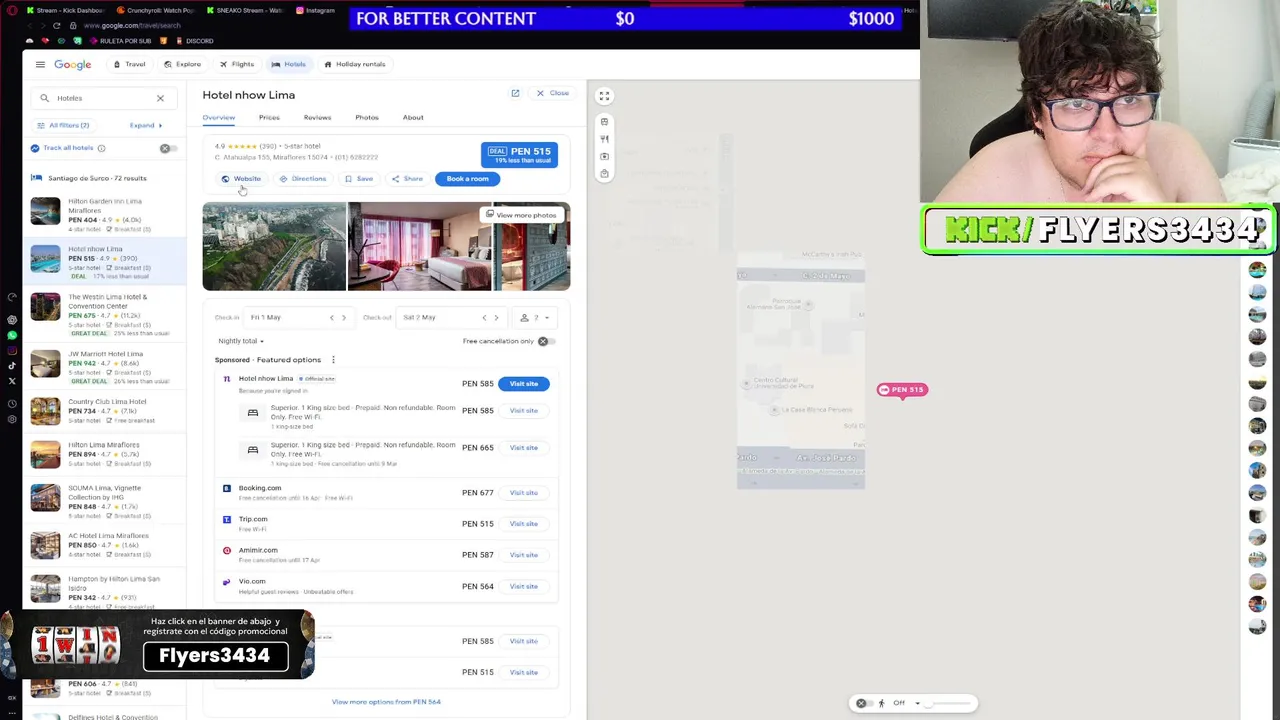Move check-out date one day later
Image resolution: width=1280 pixels, height=720 pixels.
[496, 318]
